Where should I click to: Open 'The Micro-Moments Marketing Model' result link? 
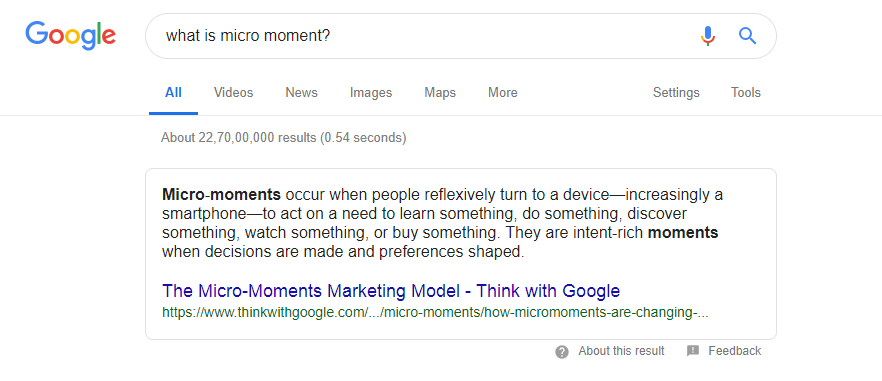point(391,291)
